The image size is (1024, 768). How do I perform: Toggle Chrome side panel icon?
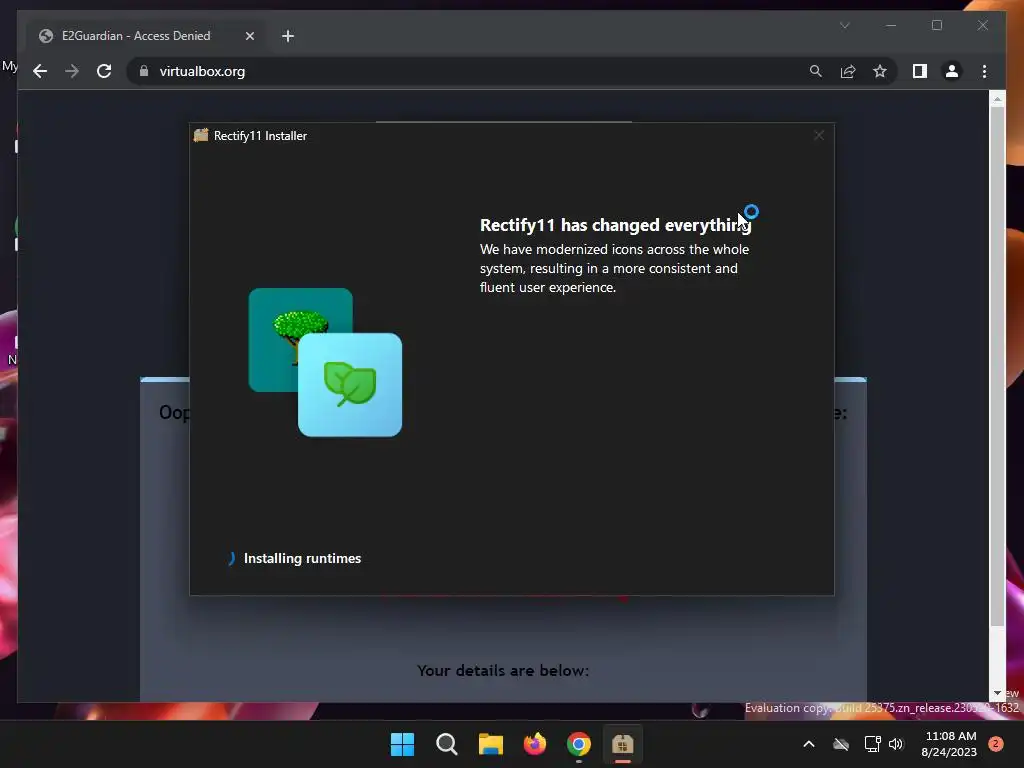(920, 71)
